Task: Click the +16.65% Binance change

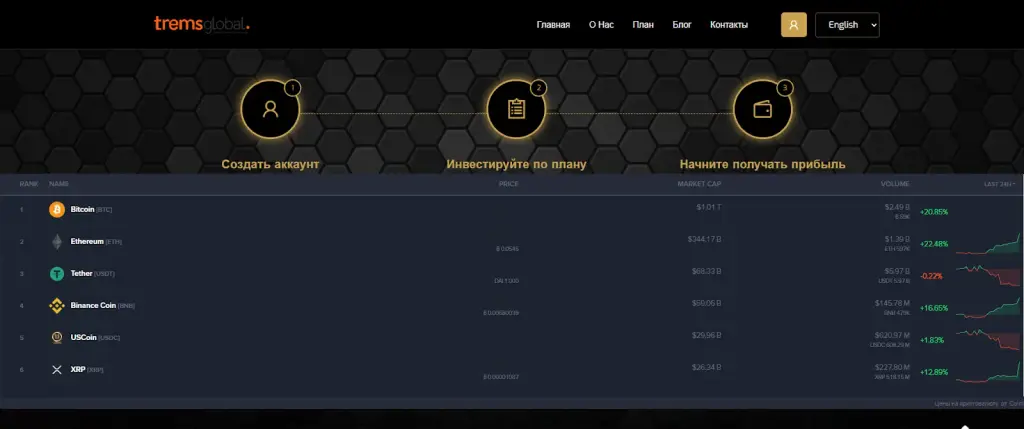Action: click(x=934, y=308)
